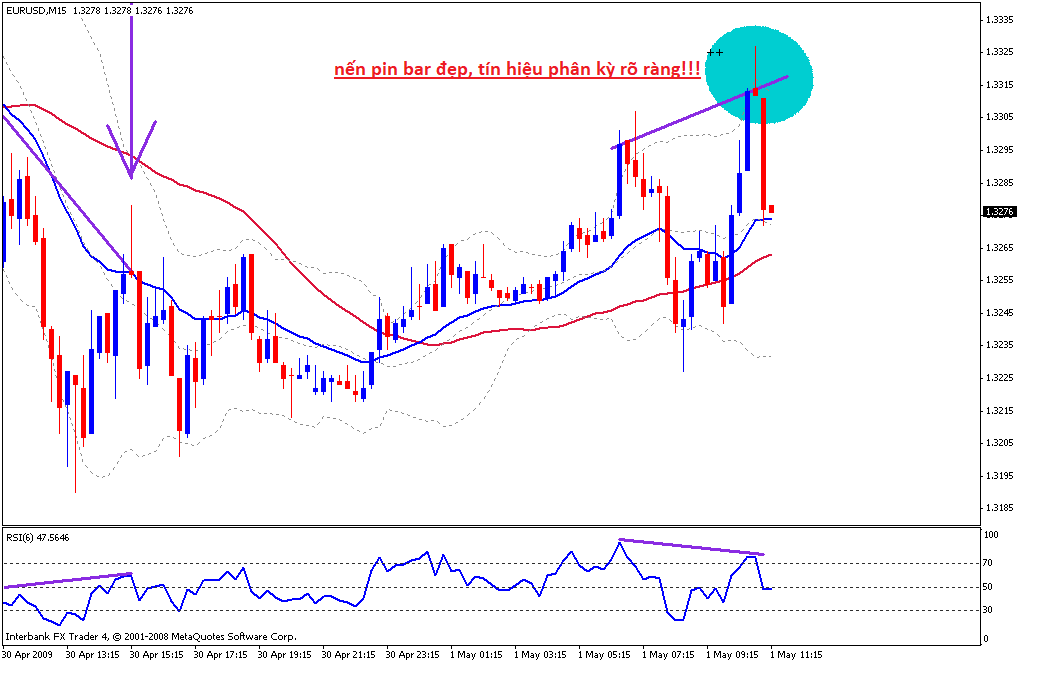
Task: Select the red pin bar annotation text
Action: 517,70
